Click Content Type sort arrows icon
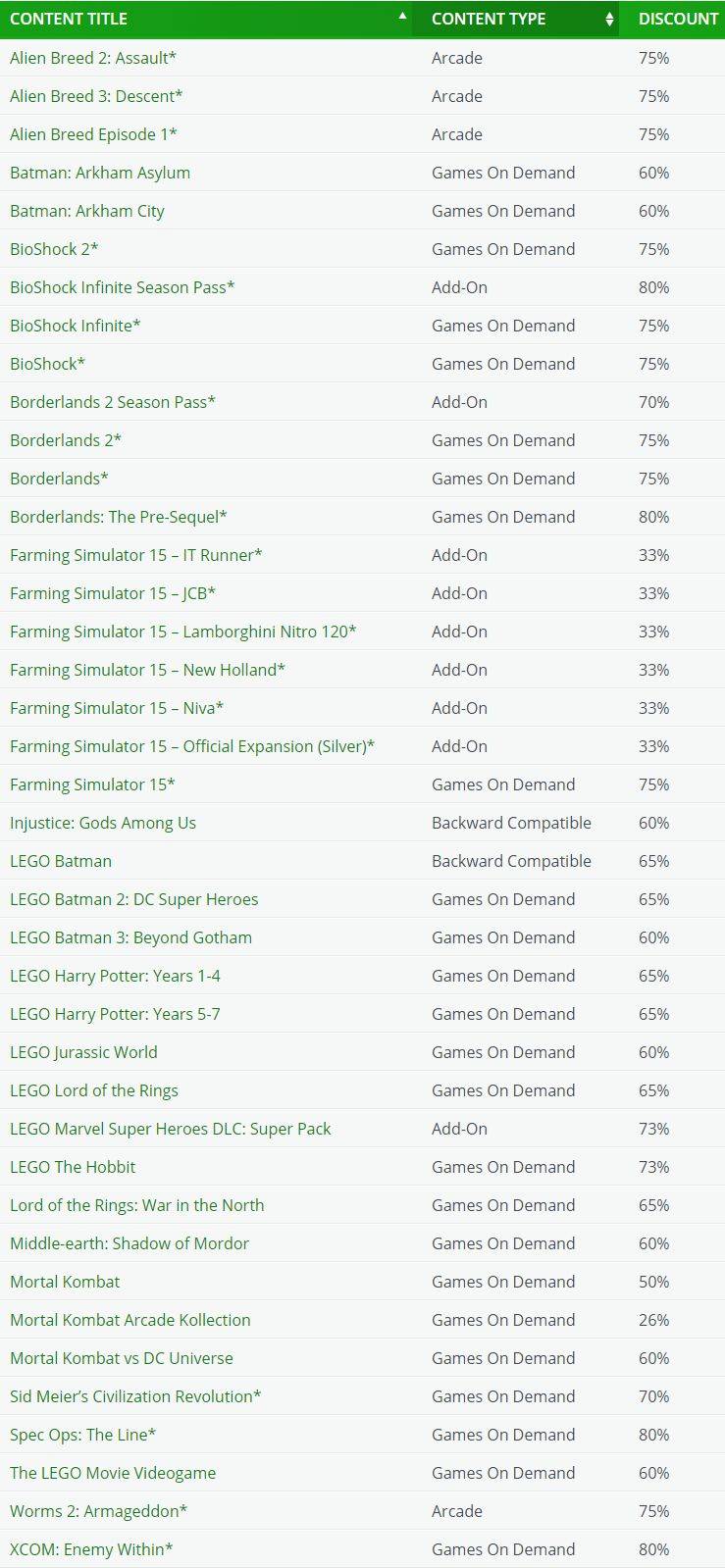Image resolution: width=725 pixels, height=1568 pixels. click(609, 19)
